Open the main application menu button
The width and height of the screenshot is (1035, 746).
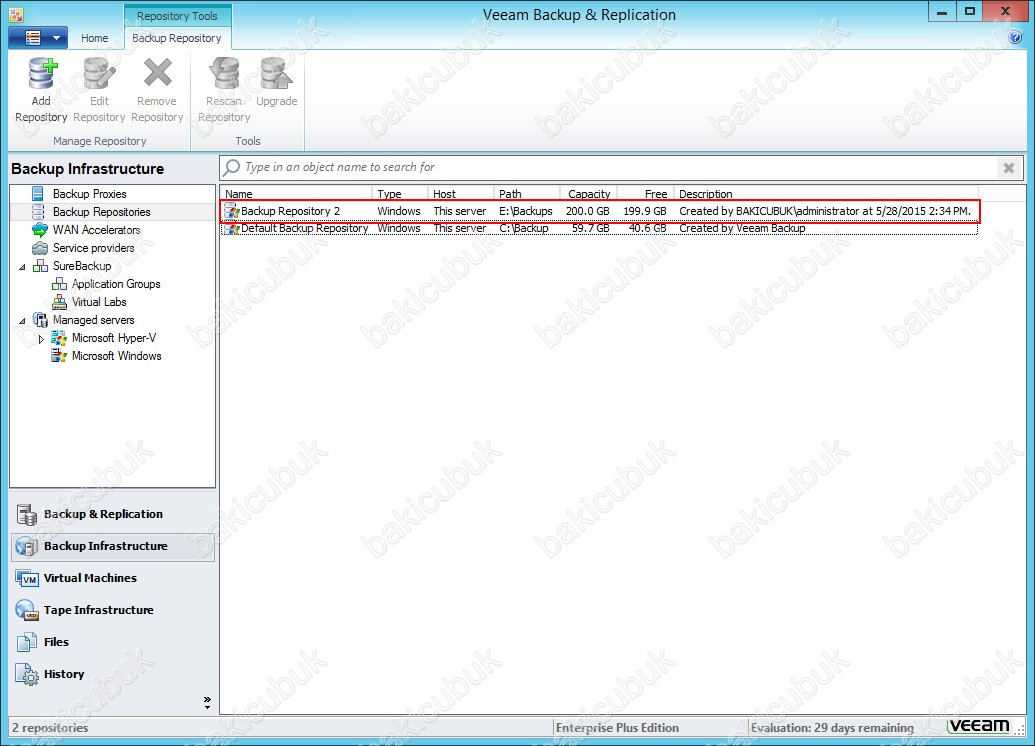[38, 38]
